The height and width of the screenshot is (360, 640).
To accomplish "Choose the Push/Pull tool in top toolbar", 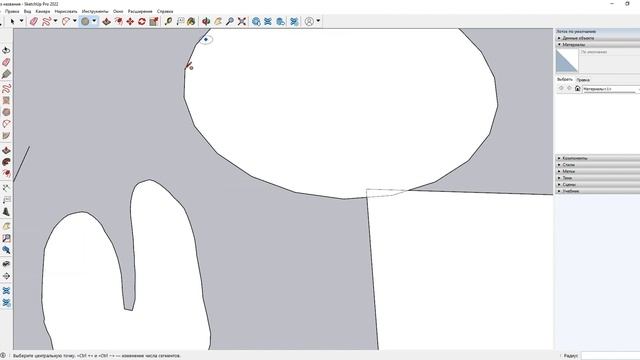I will (107, 21).
